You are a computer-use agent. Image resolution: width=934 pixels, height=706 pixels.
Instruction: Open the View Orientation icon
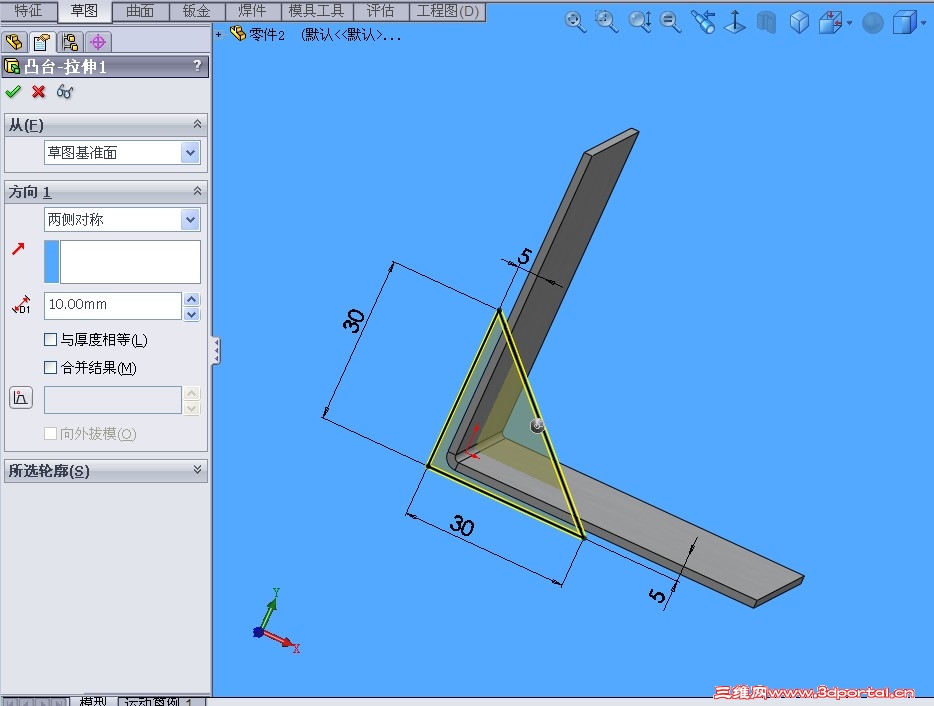click(x=830, y=23)
